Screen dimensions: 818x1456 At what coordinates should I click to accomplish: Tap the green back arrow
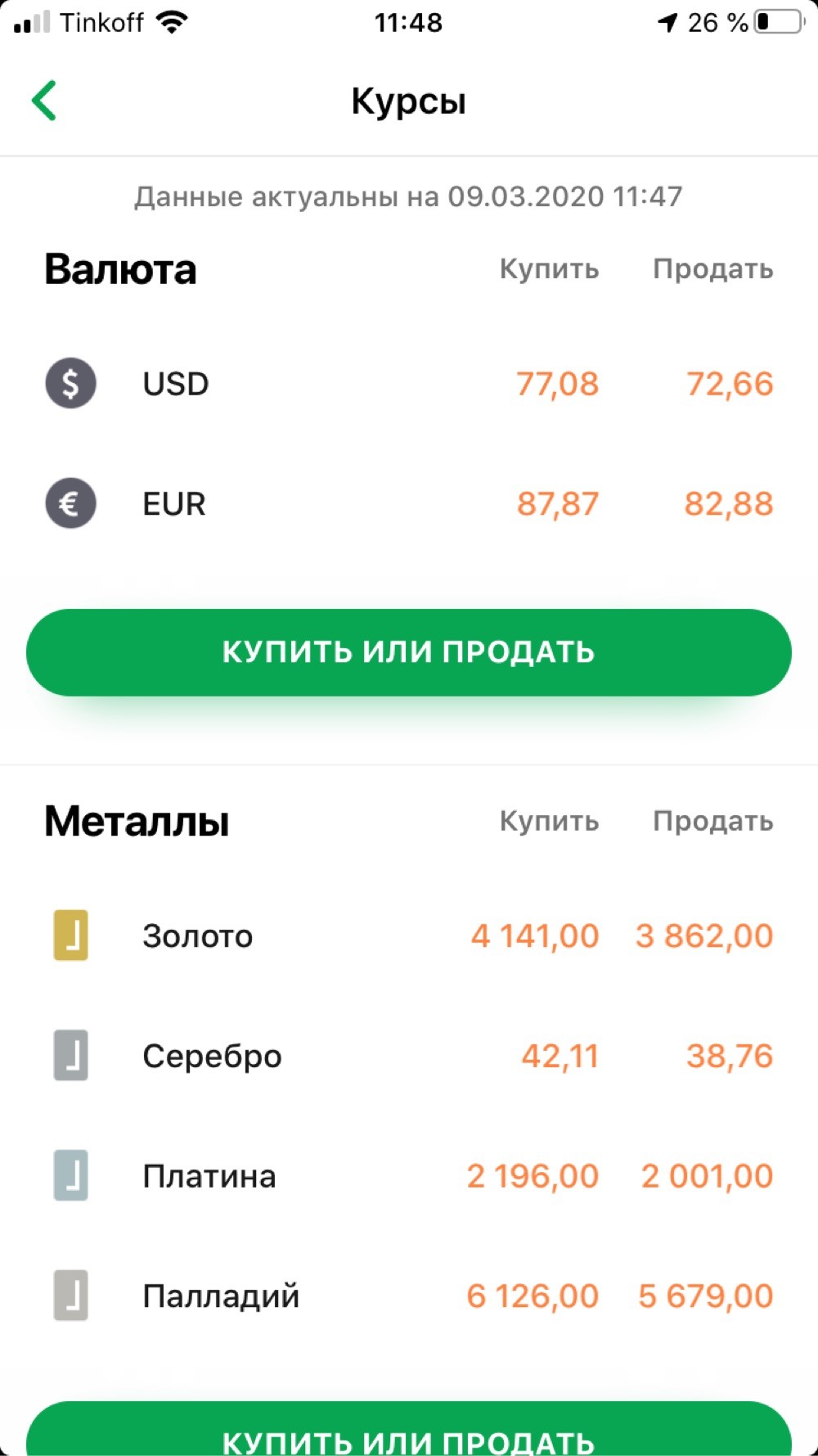pos(44,101)
